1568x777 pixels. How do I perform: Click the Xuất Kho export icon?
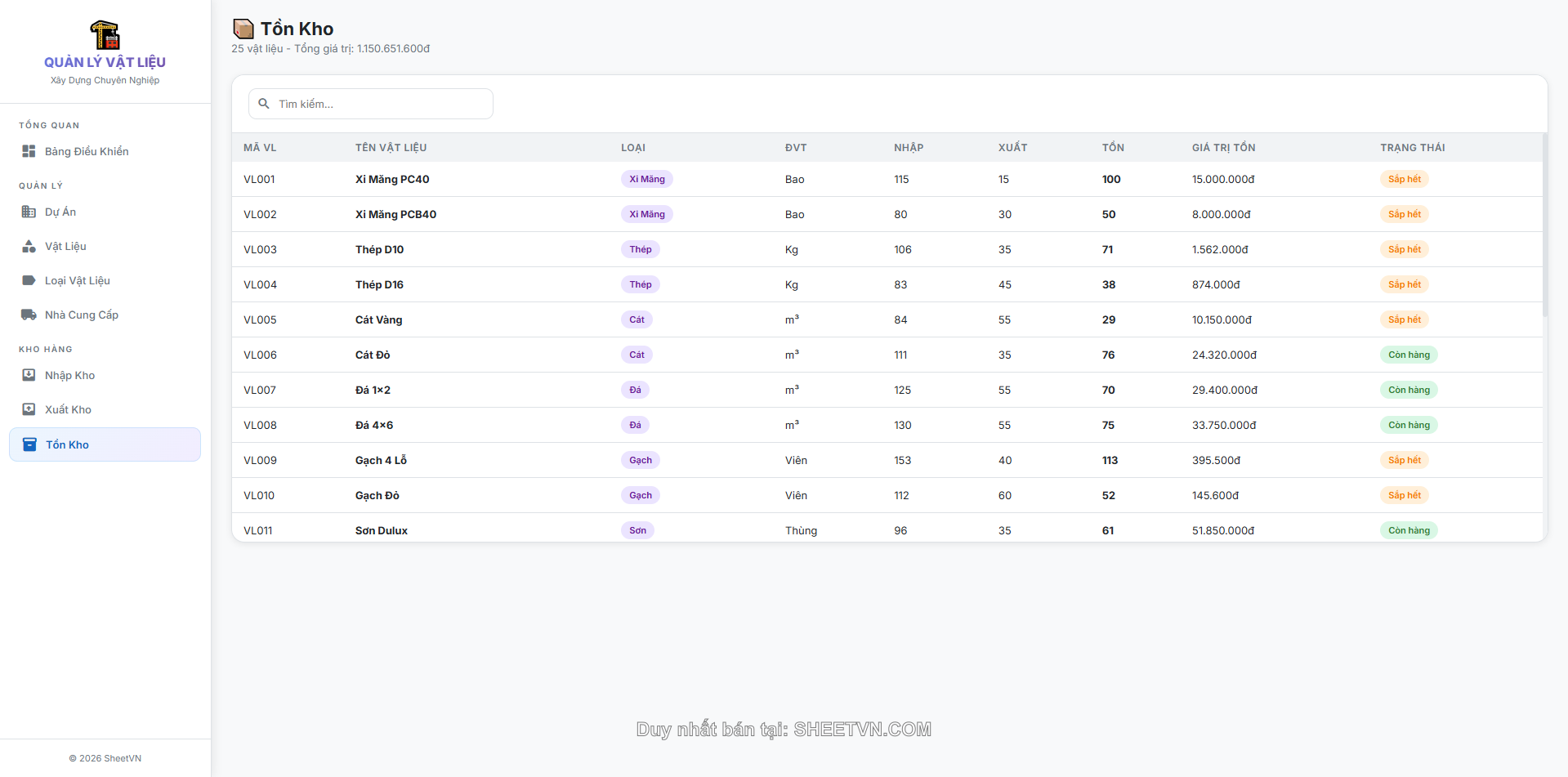tap(29, 409)
